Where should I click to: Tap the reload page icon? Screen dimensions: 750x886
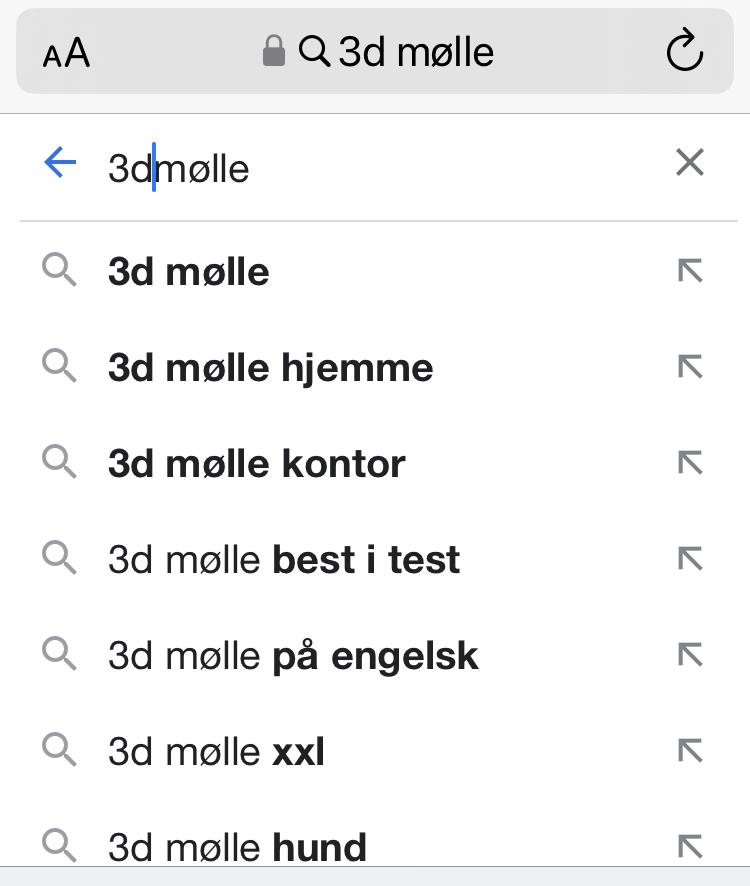point(684,52)
